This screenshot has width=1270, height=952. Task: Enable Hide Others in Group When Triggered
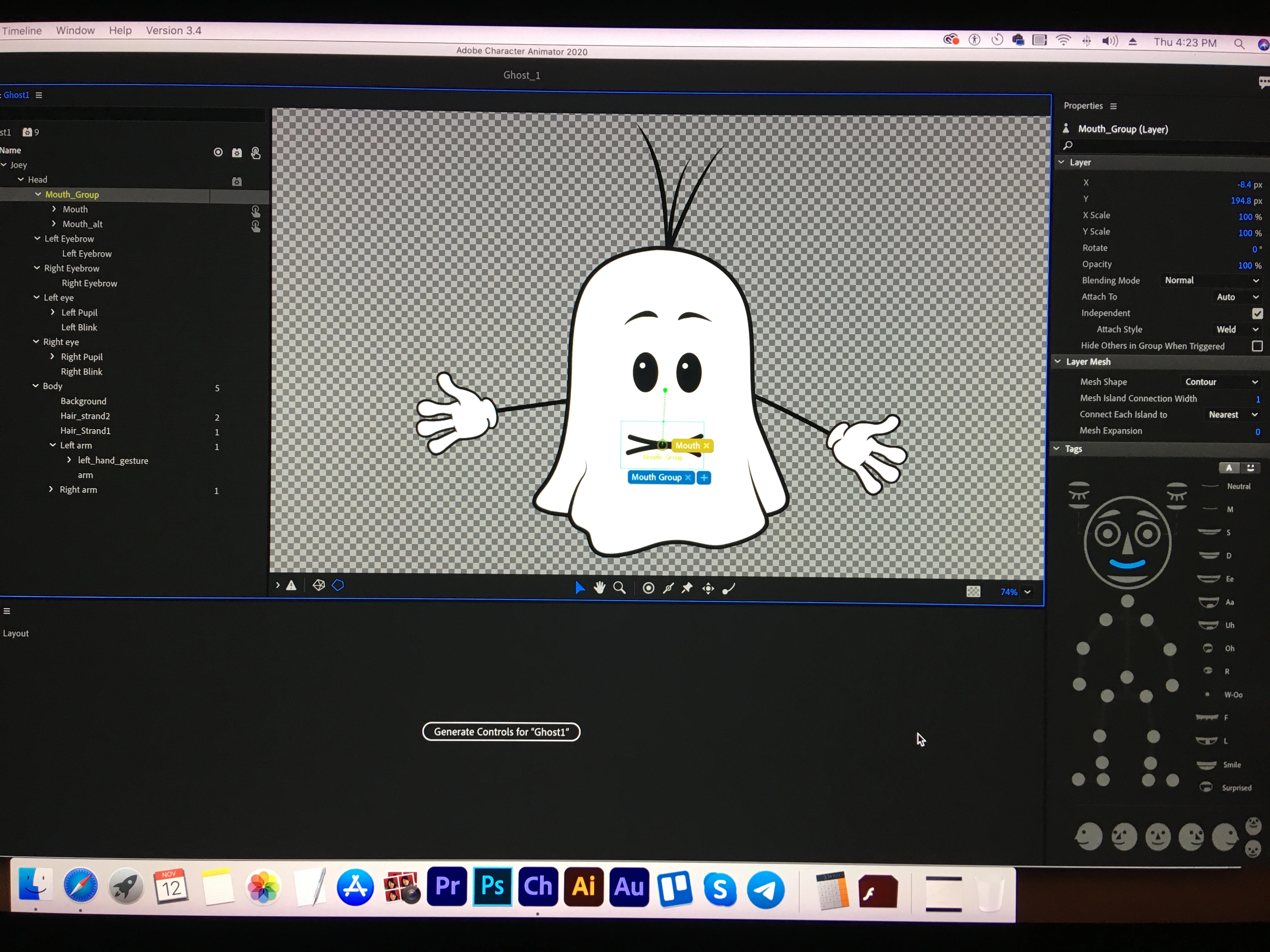pos(1257,346)
